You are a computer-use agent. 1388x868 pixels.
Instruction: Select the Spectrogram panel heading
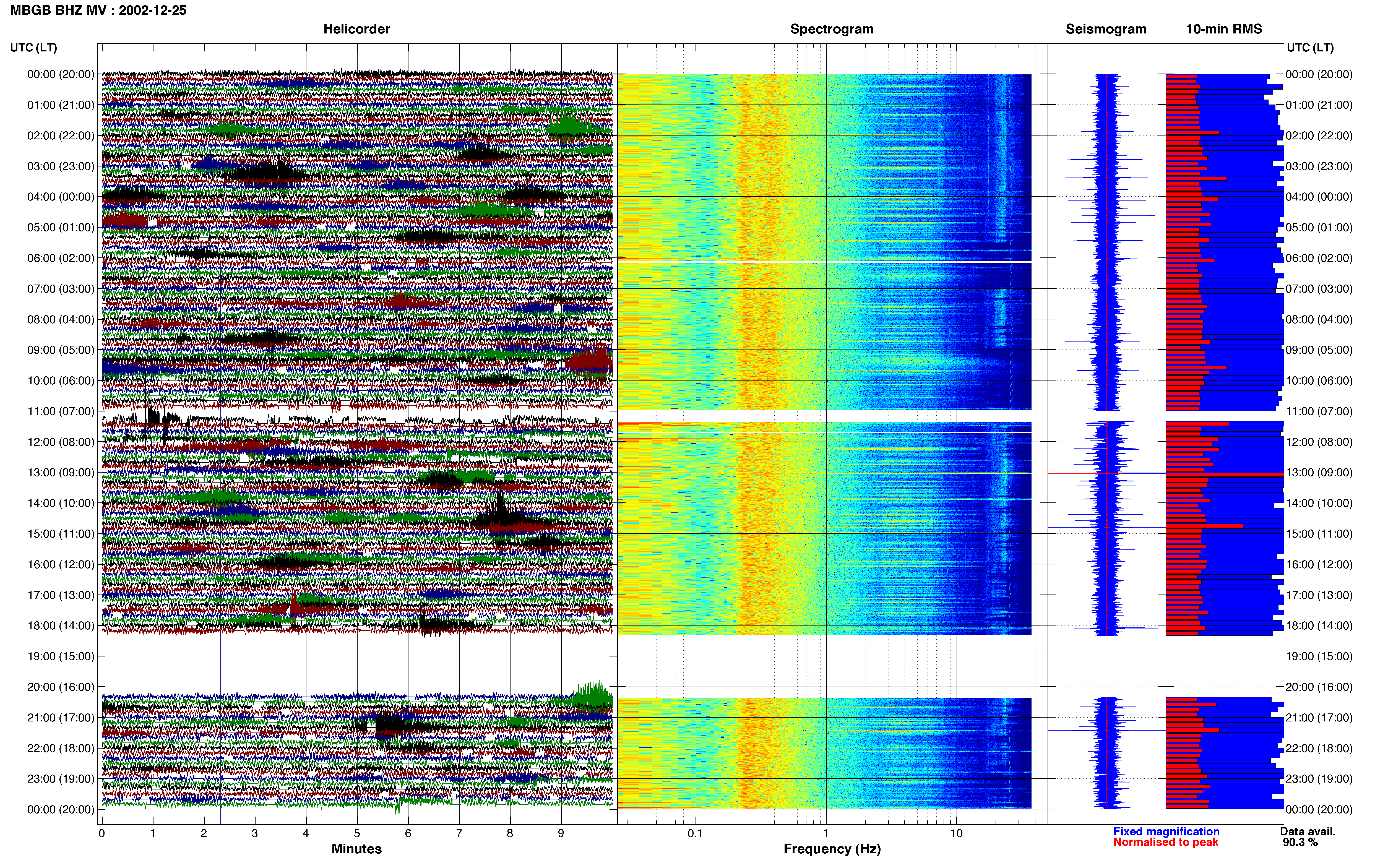tap(832, 29)
